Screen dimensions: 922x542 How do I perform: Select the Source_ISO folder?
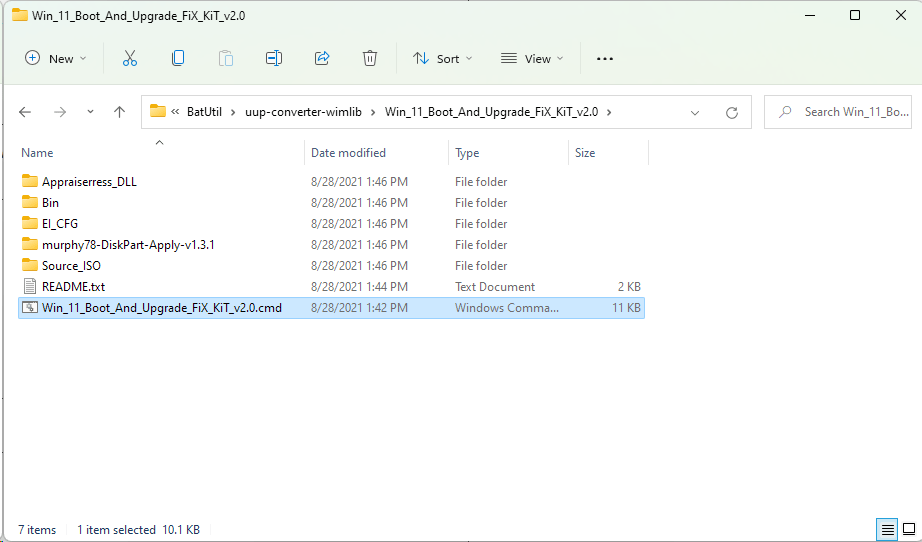[x=71, y=266]
